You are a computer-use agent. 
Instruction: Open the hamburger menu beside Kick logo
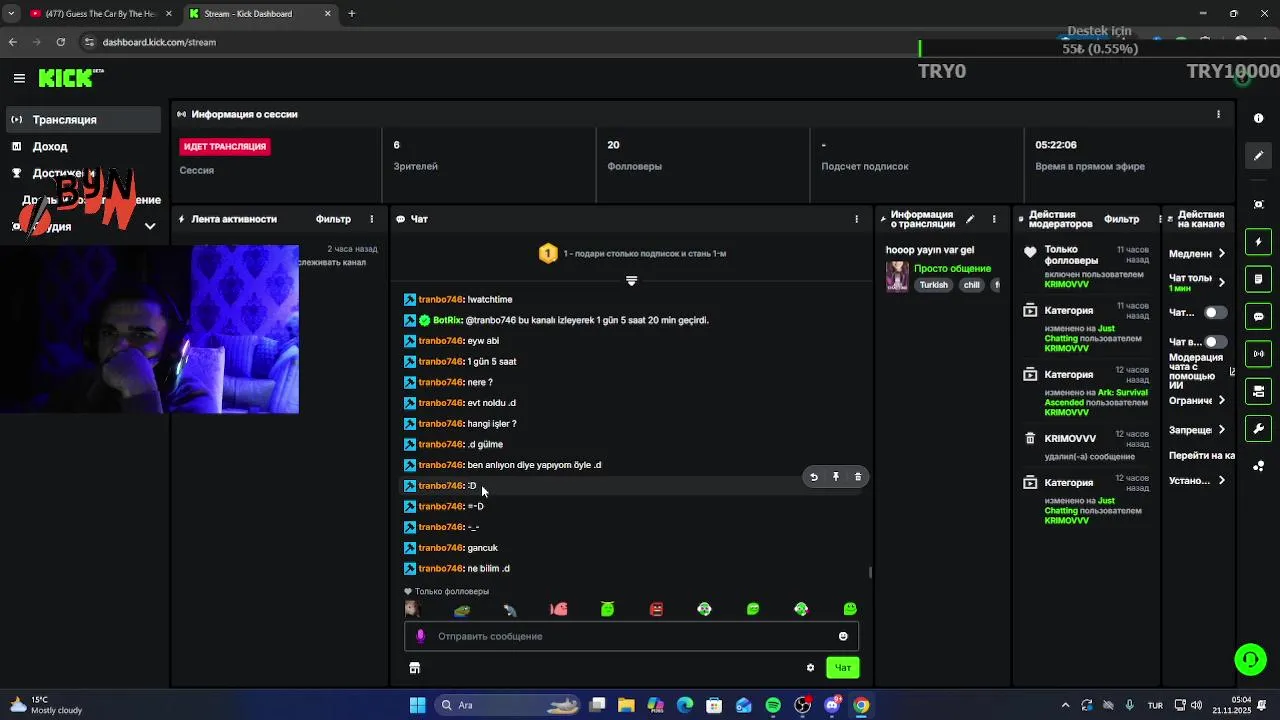pyautogui.click(x=19, y=78)
